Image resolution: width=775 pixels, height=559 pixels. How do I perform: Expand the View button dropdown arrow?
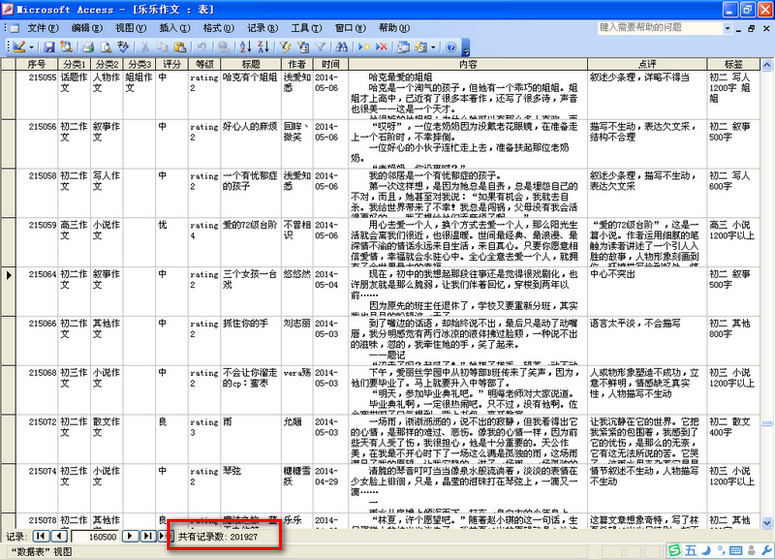coord(32,47)
